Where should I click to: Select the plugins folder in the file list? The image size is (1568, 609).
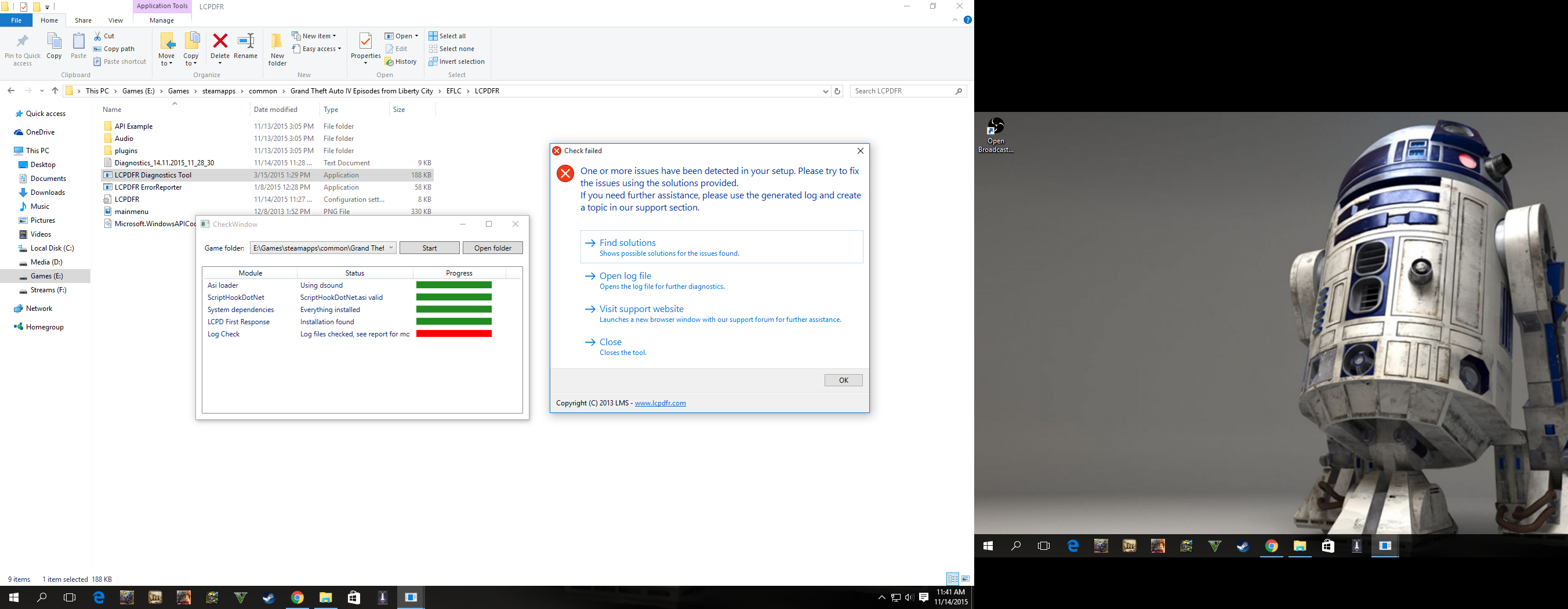click(x=268, y=150)
